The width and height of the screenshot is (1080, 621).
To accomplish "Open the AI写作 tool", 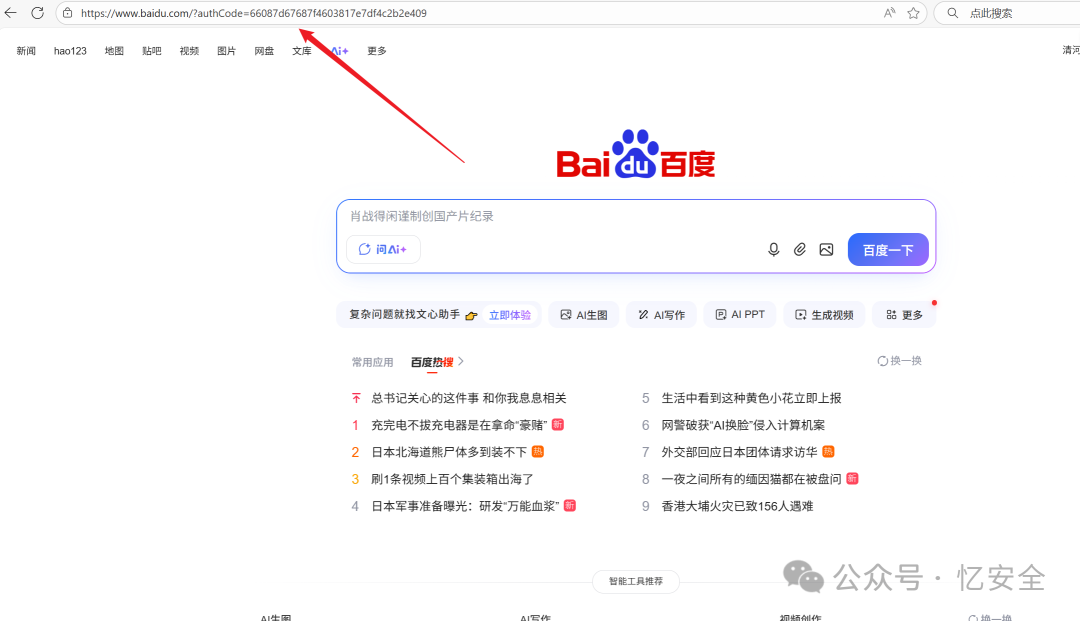I will click(x=661, y=315).
